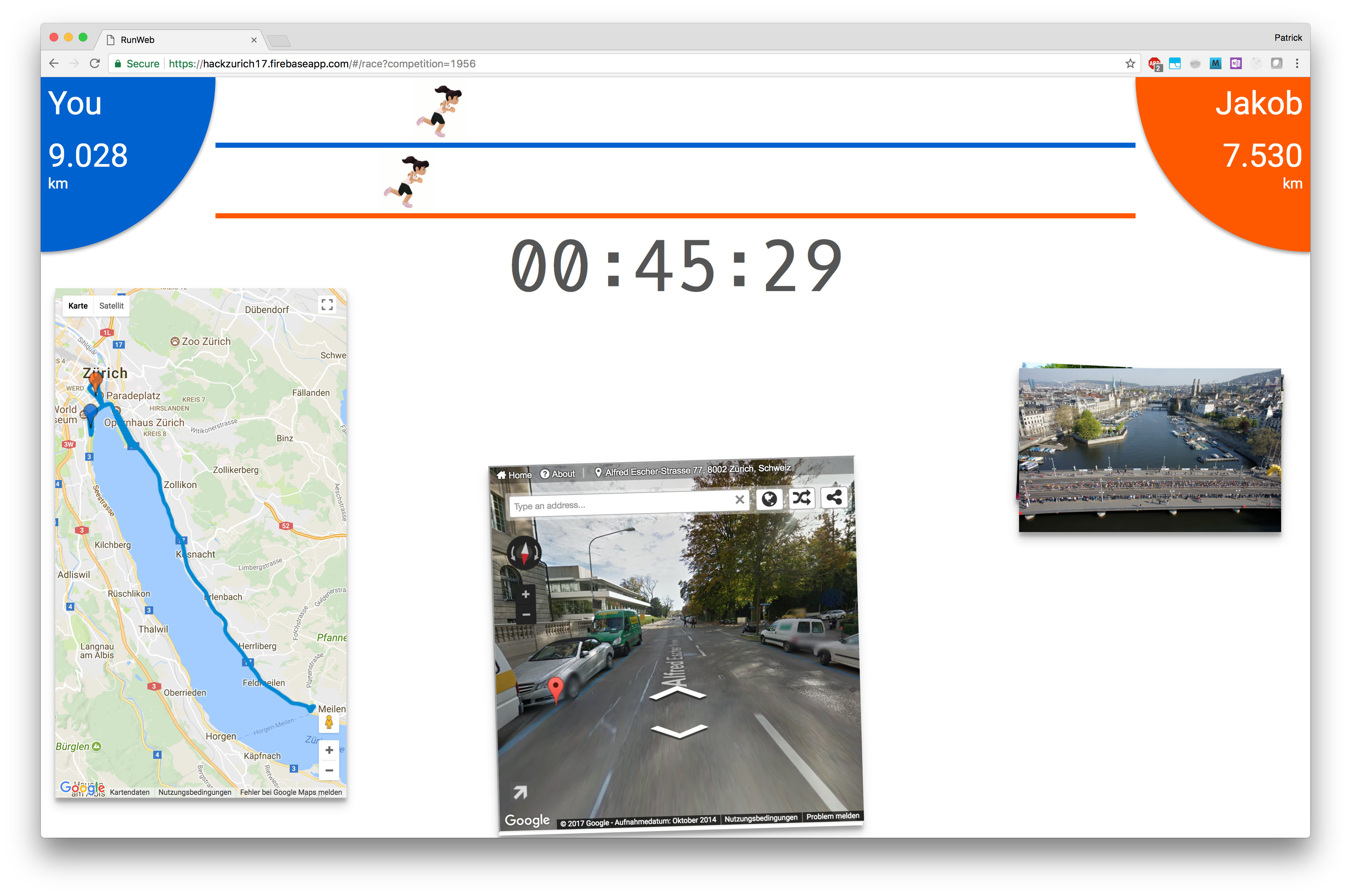Switch map to Satellit view

(x=111, y=306)
